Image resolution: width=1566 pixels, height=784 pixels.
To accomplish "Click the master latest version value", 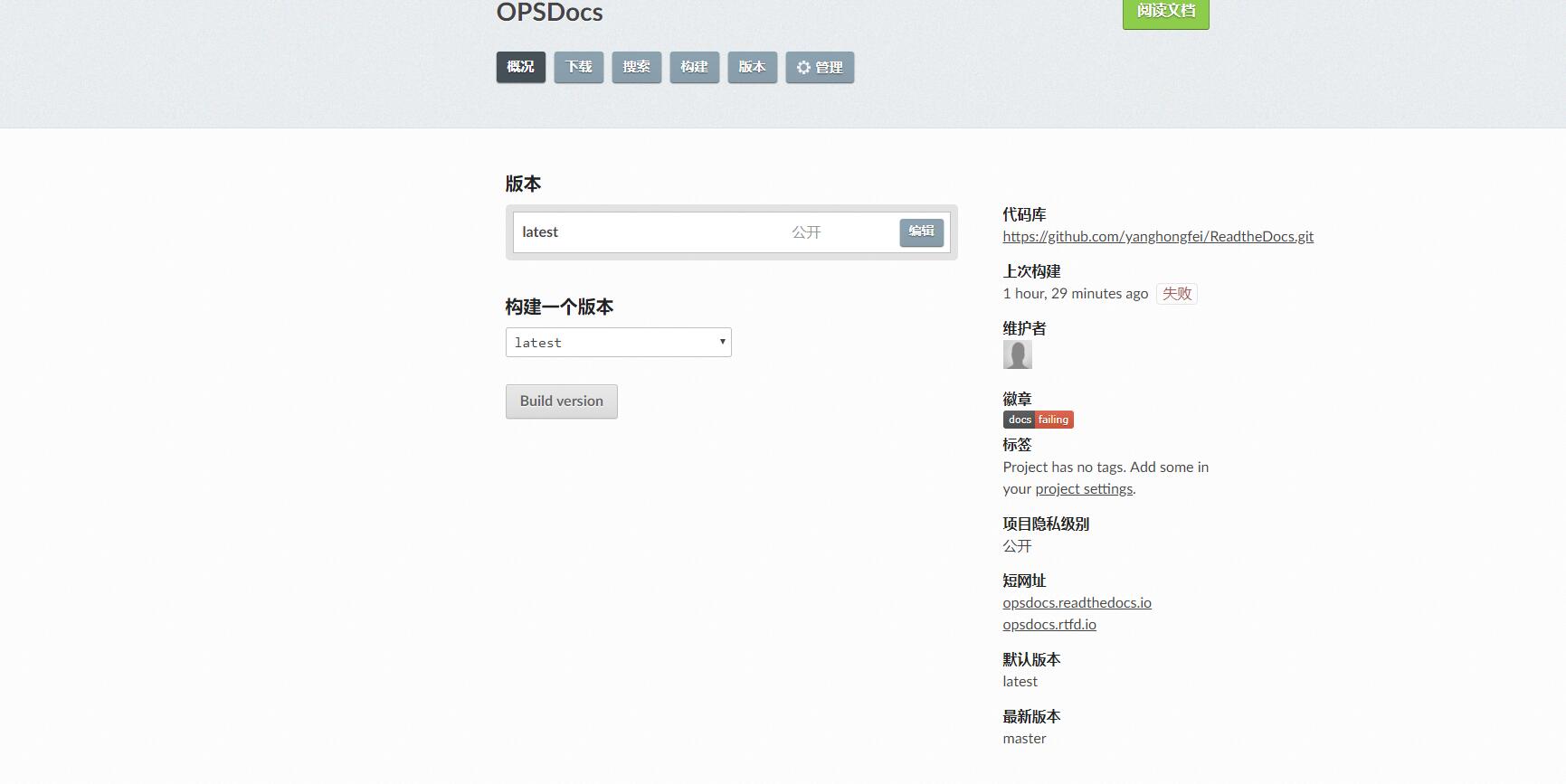I will pyautogui.click(x=1024, y=739).
